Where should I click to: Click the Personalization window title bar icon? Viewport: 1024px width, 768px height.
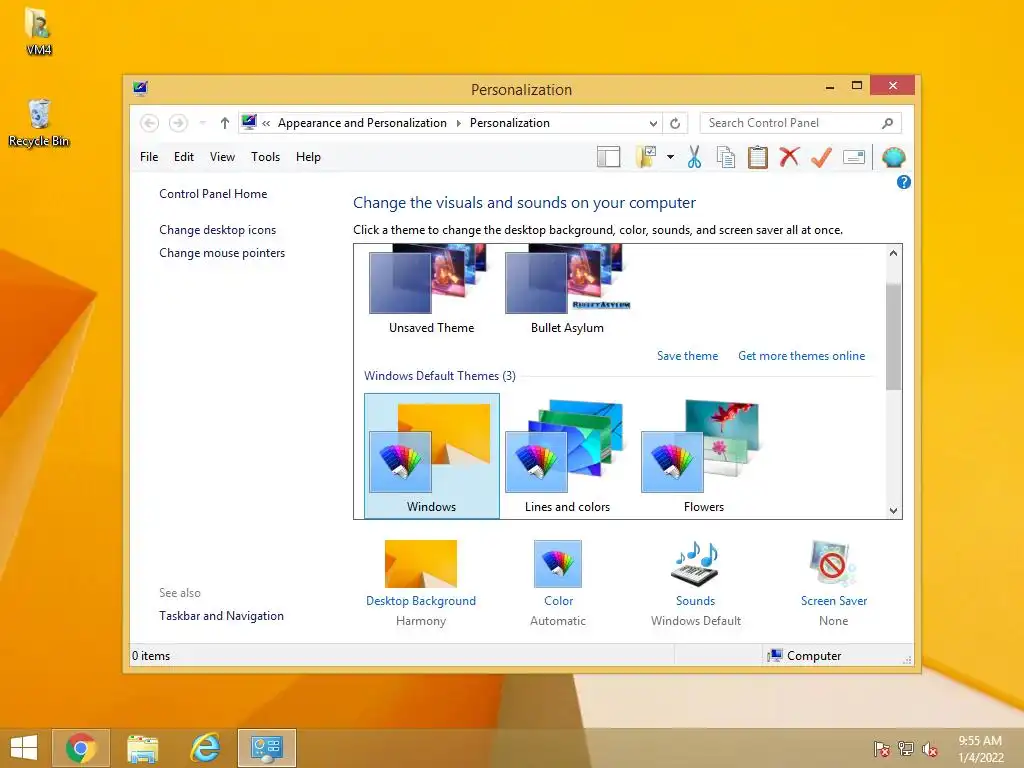(x=140, y=88)
